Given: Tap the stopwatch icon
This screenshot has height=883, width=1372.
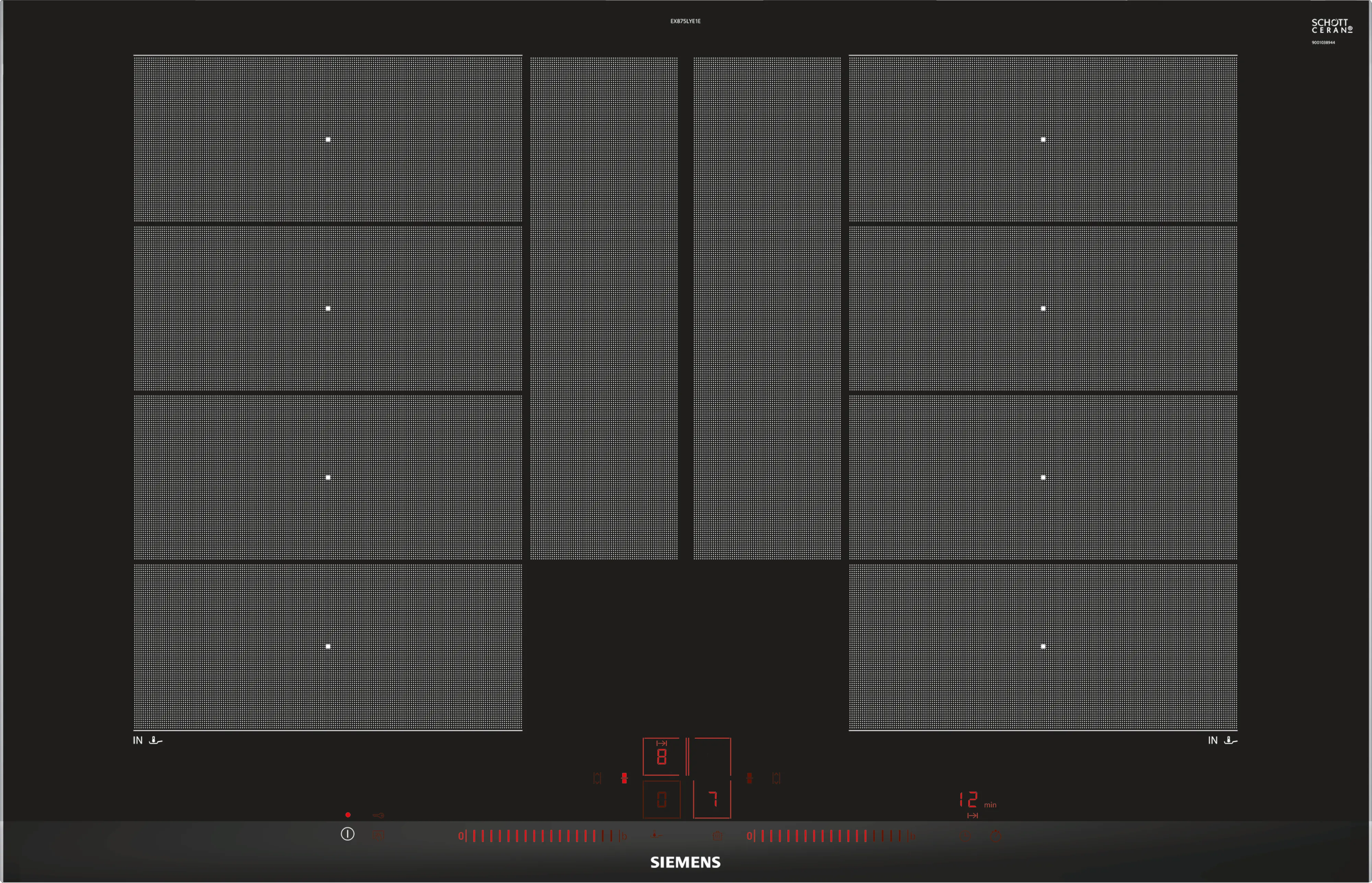Looking at the screenshot, I should pyautogui.click(x=996, y=836).
